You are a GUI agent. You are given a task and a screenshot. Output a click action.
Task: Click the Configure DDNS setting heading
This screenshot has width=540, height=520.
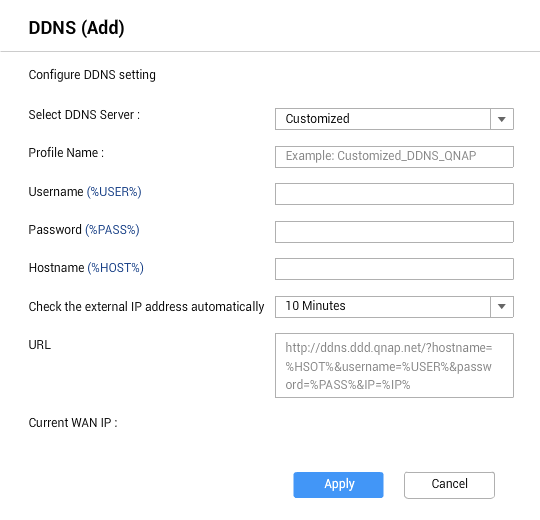pos(92,75)
